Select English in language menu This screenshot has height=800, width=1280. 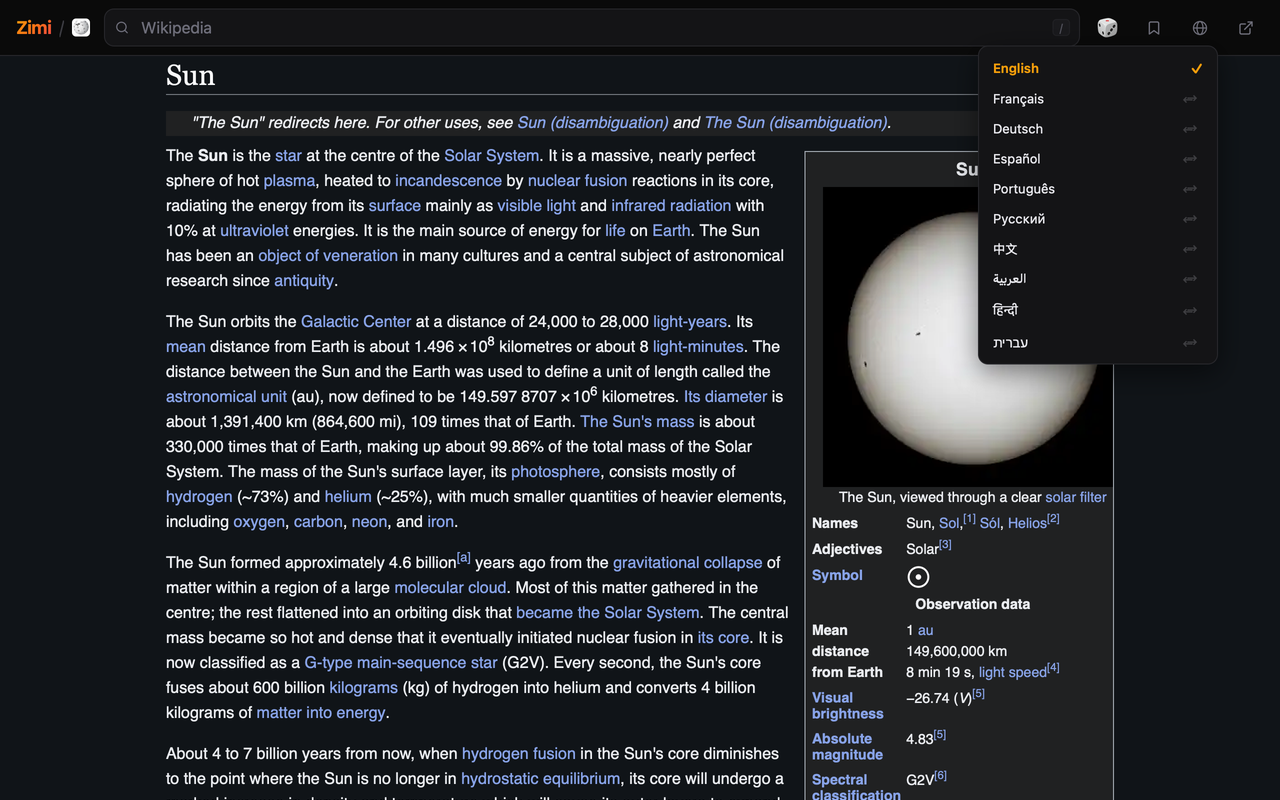tap(1097, 69)
